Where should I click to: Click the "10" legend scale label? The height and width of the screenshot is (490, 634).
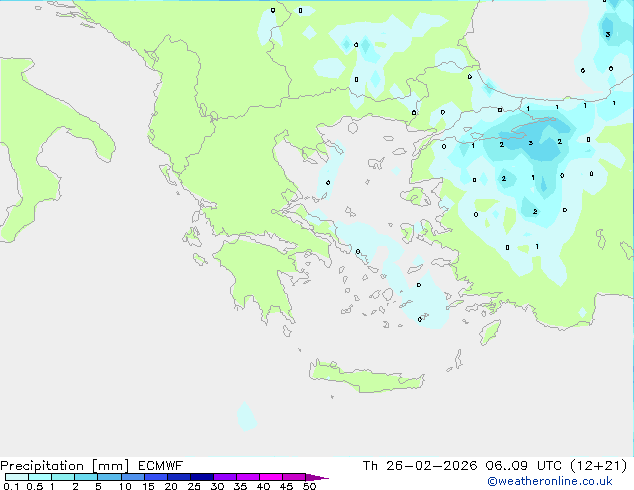[x=125, y=486]
